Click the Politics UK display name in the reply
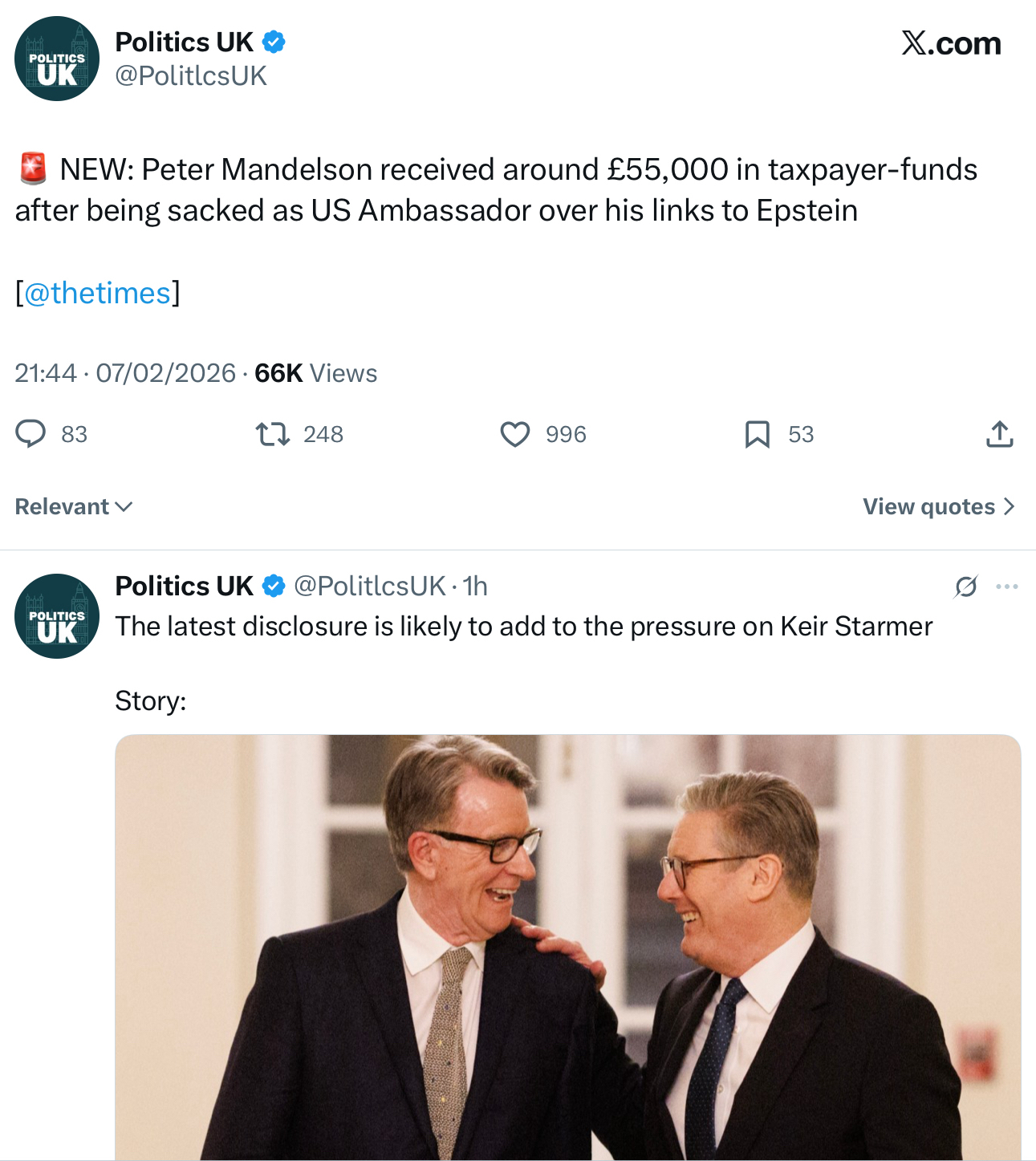Image resolution: width=1036 pixels, height=1161 pixels. [x=184, y=587]
